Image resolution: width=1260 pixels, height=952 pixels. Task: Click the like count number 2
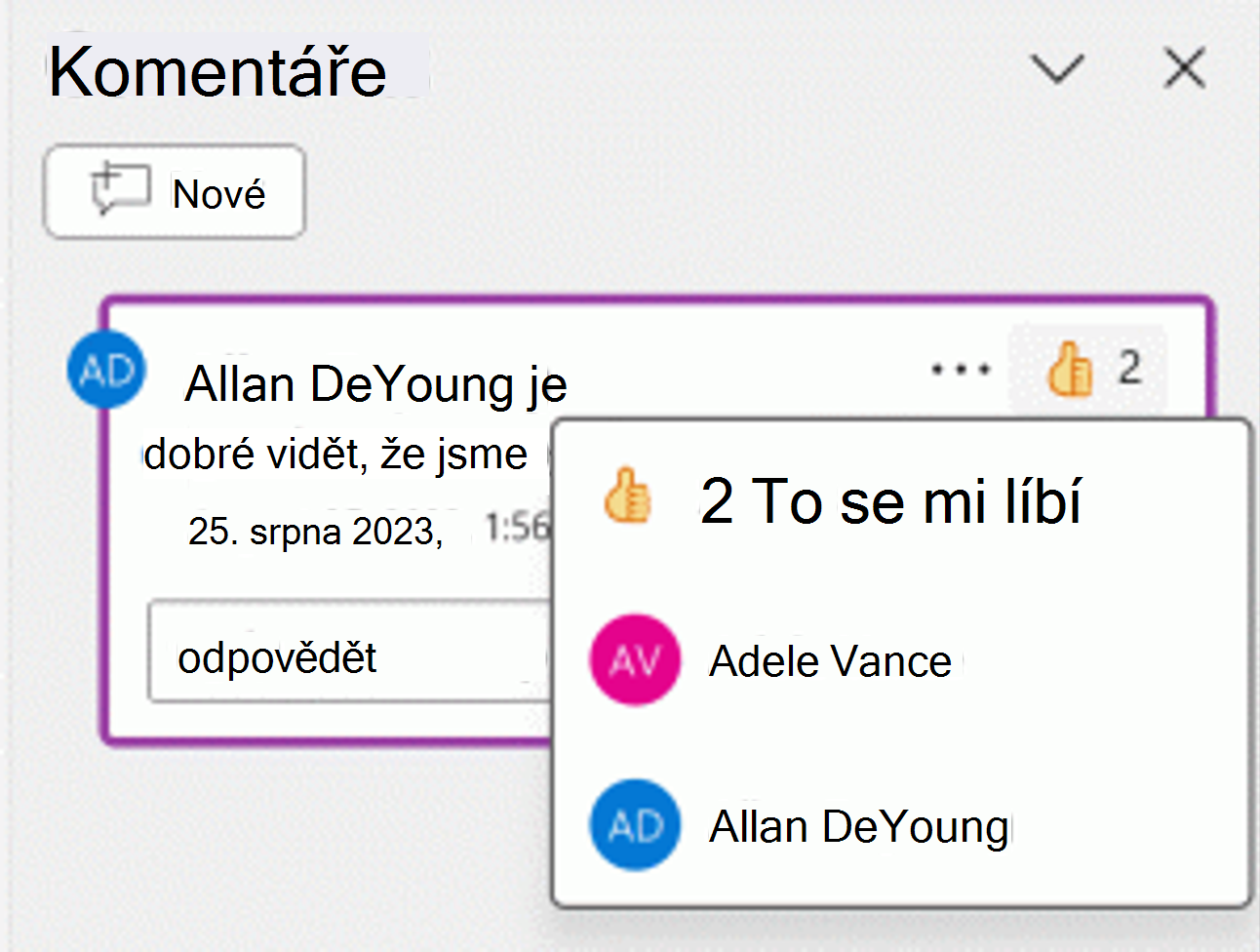point(1129,368)
